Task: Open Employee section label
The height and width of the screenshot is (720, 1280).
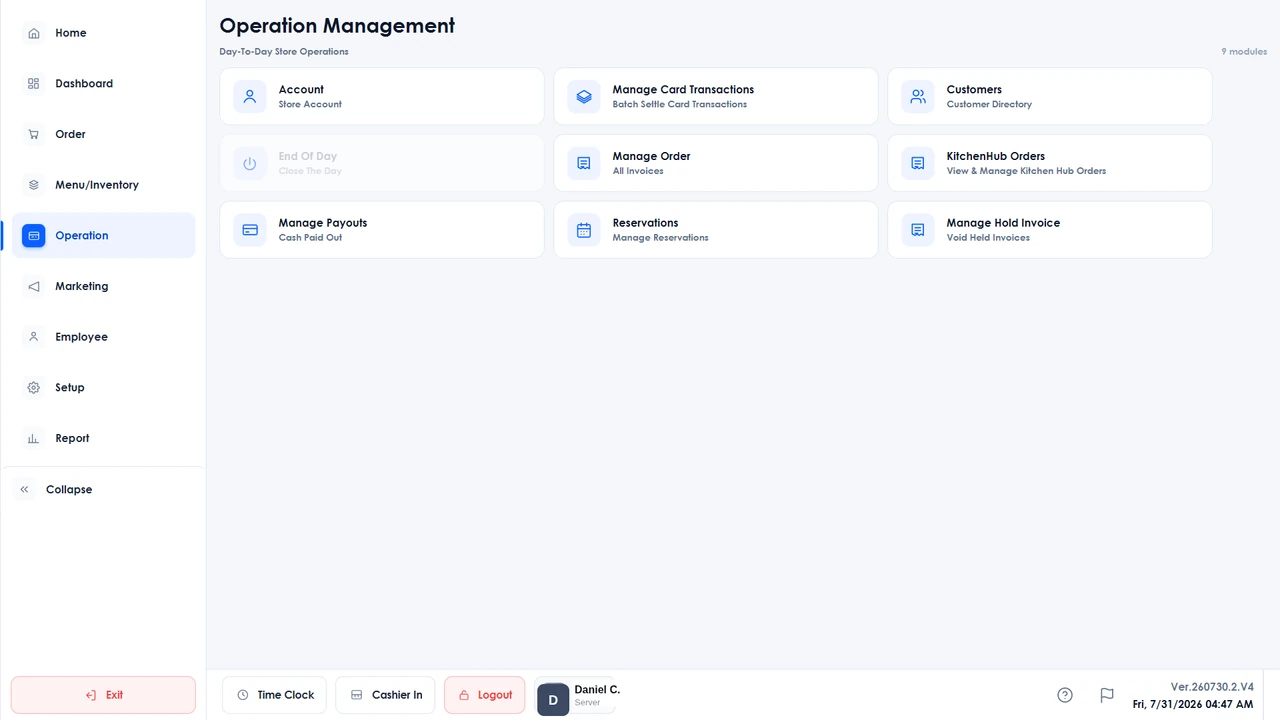Action: (82, 337)
